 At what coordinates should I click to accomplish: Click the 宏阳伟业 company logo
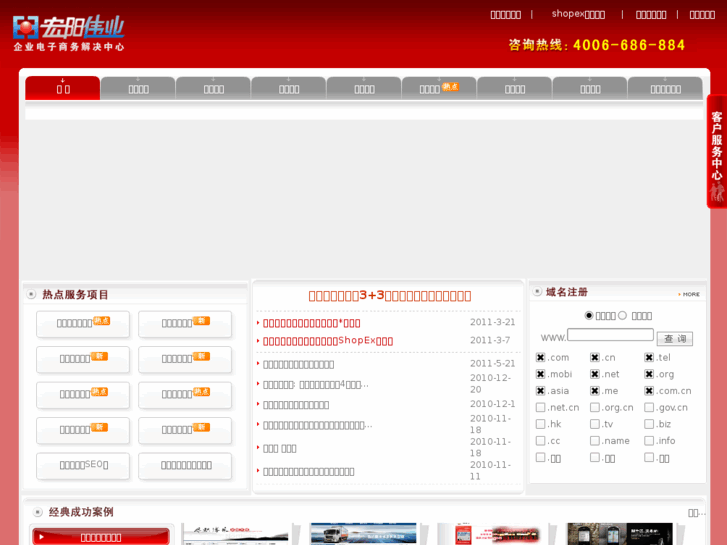69,33
